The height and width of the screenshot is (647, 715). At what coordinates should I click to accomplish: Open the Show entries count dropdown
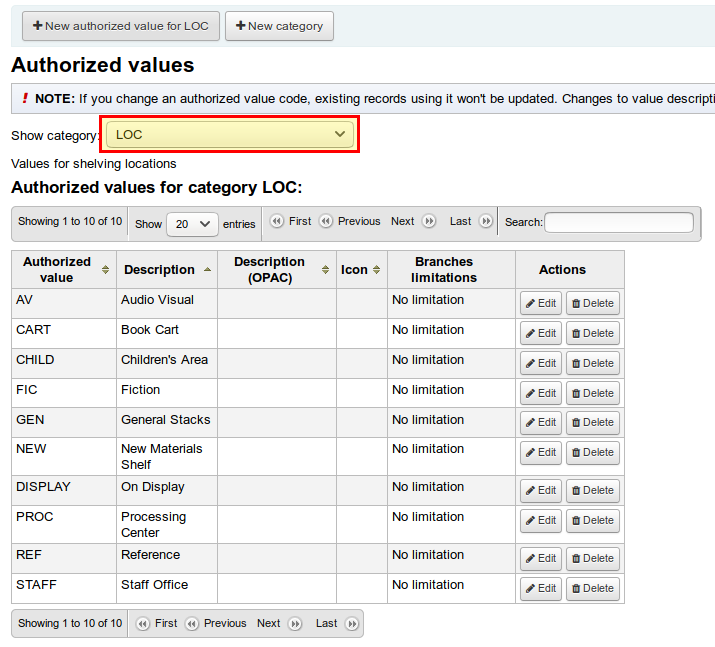pos(192,224)
